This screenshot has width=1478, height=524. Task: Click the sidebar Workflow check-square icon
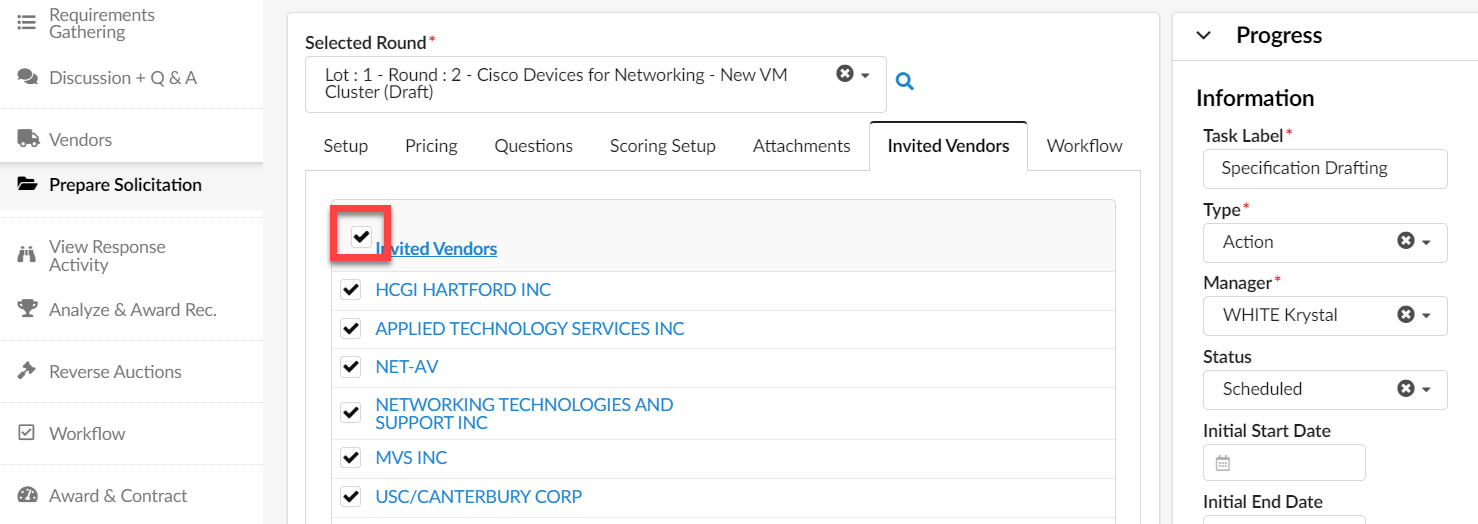[28, 433]
